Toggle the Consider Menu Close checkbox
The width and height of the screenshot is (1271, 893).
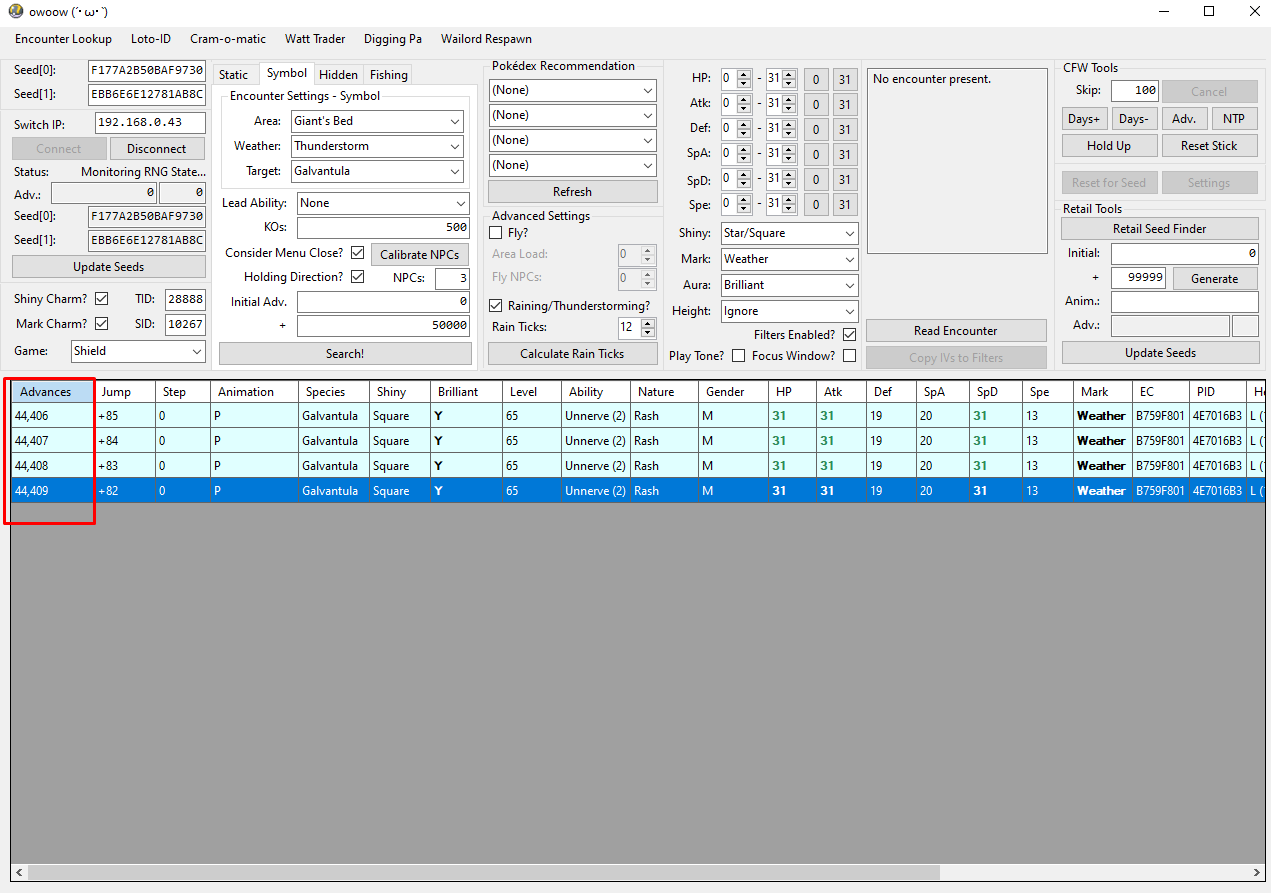point(358,253)
